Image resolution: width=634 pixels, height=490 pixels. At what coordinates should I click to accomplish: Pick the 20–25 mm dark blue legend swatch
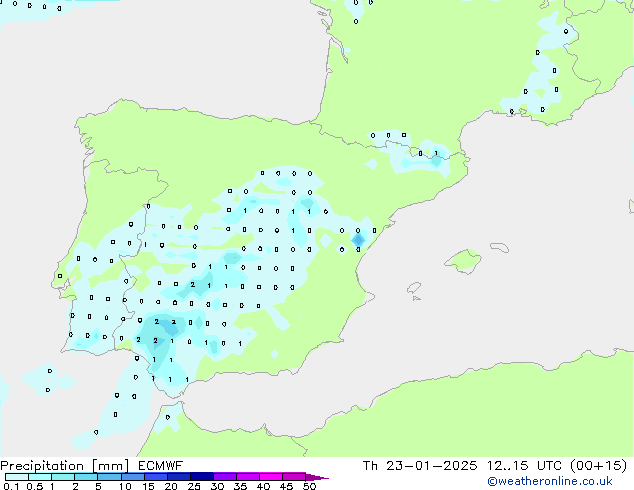tap(182, 477)
